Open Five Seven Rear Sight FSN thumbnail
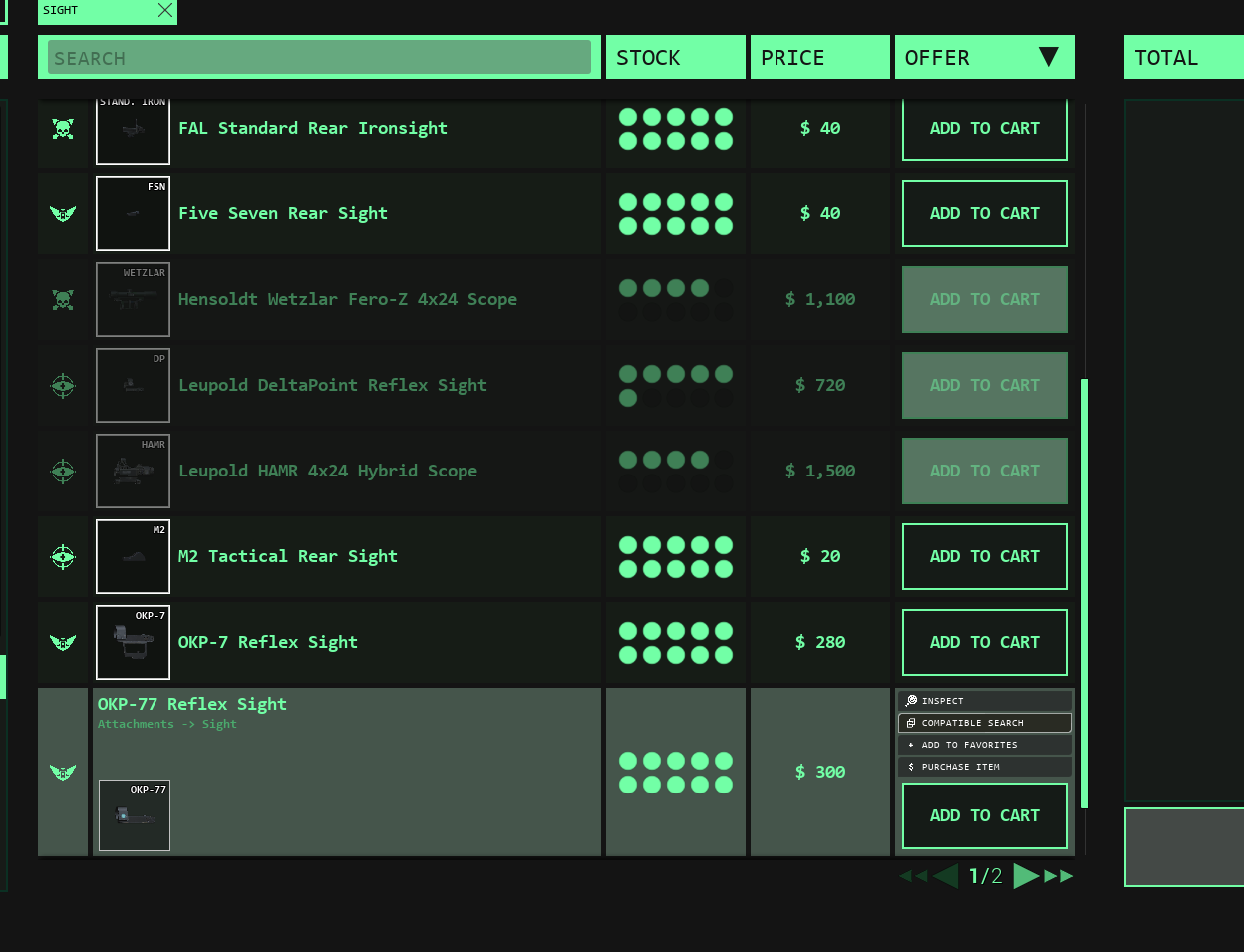 (133, 213)
